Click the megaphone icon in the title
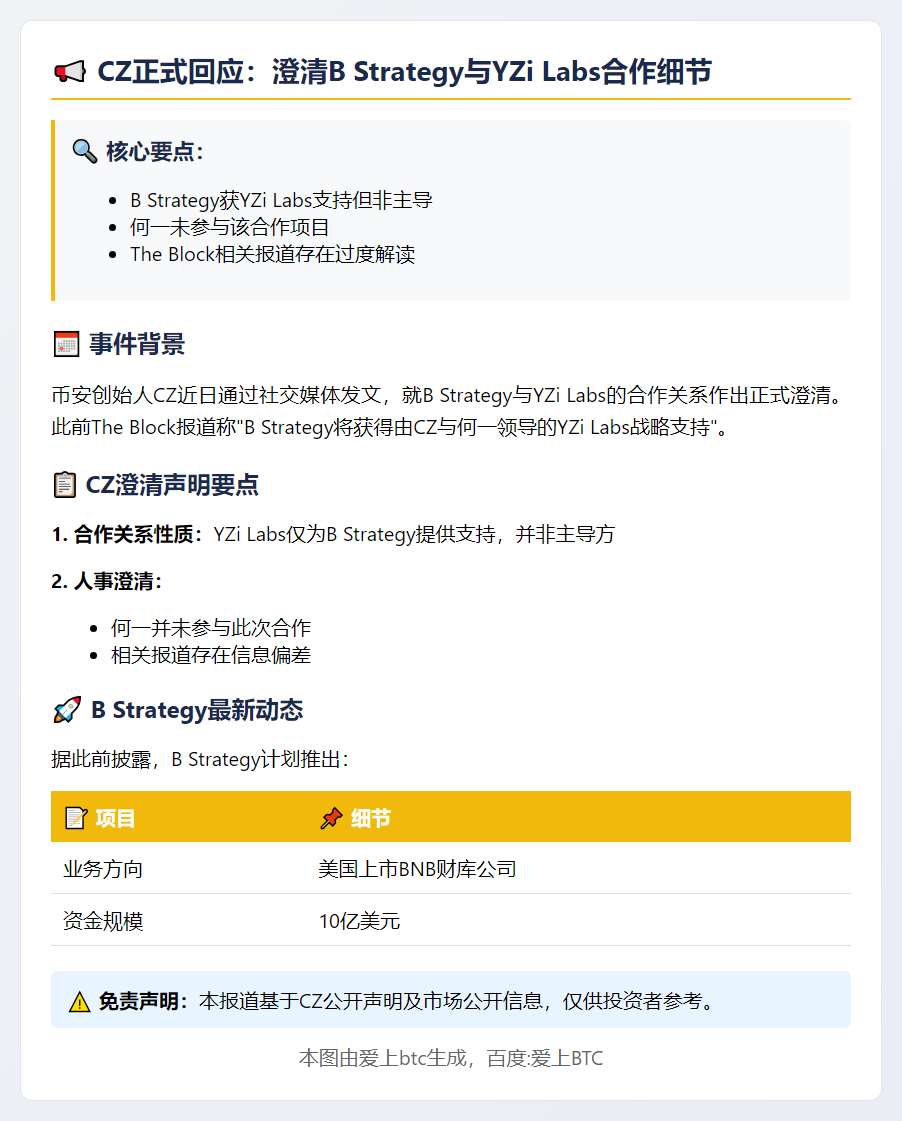The height and width of the screenshot is (1121, 902). [x=69, y=72]
